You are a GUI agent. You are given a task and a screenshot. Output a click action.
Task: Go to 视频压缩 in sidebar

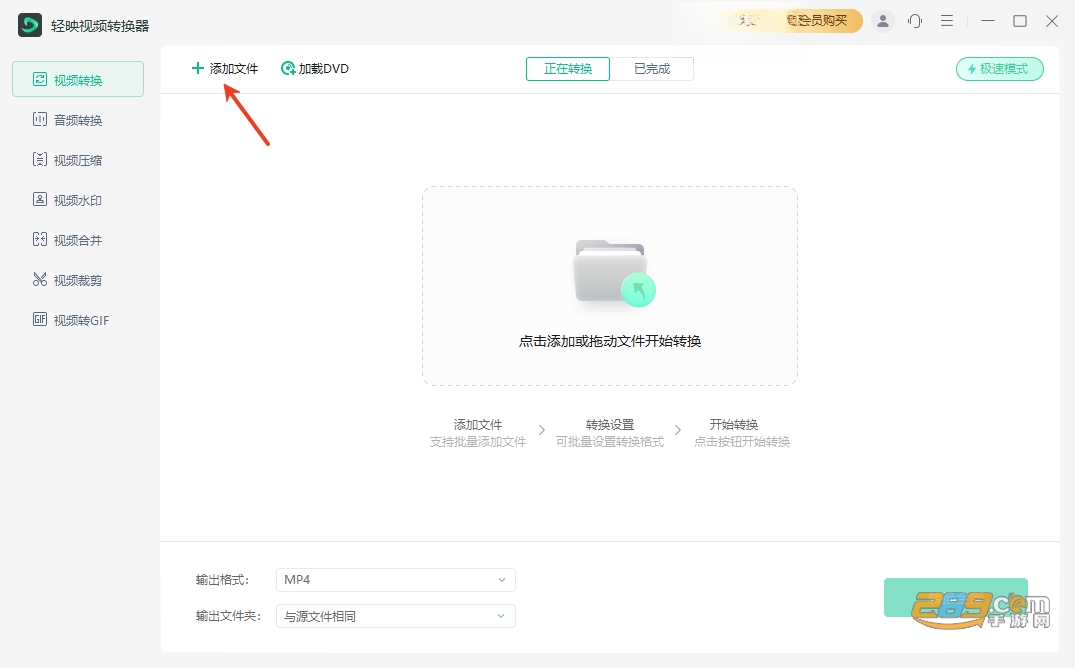(x=78, y=160)
